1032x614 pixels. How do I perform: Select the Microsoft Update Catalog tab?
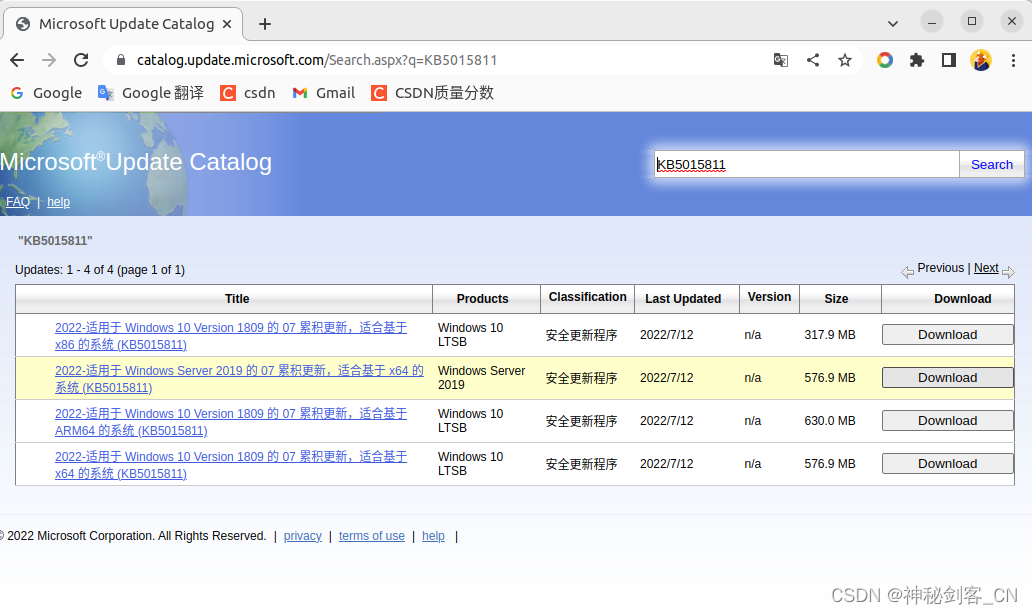pyautogui.click(x=124, y=24)
